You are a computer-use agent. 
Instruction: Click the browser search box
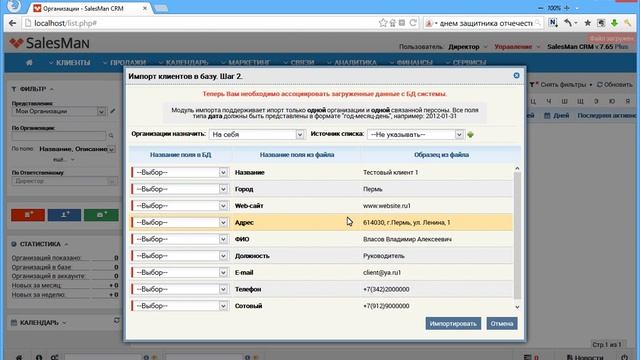pos(485,23)
